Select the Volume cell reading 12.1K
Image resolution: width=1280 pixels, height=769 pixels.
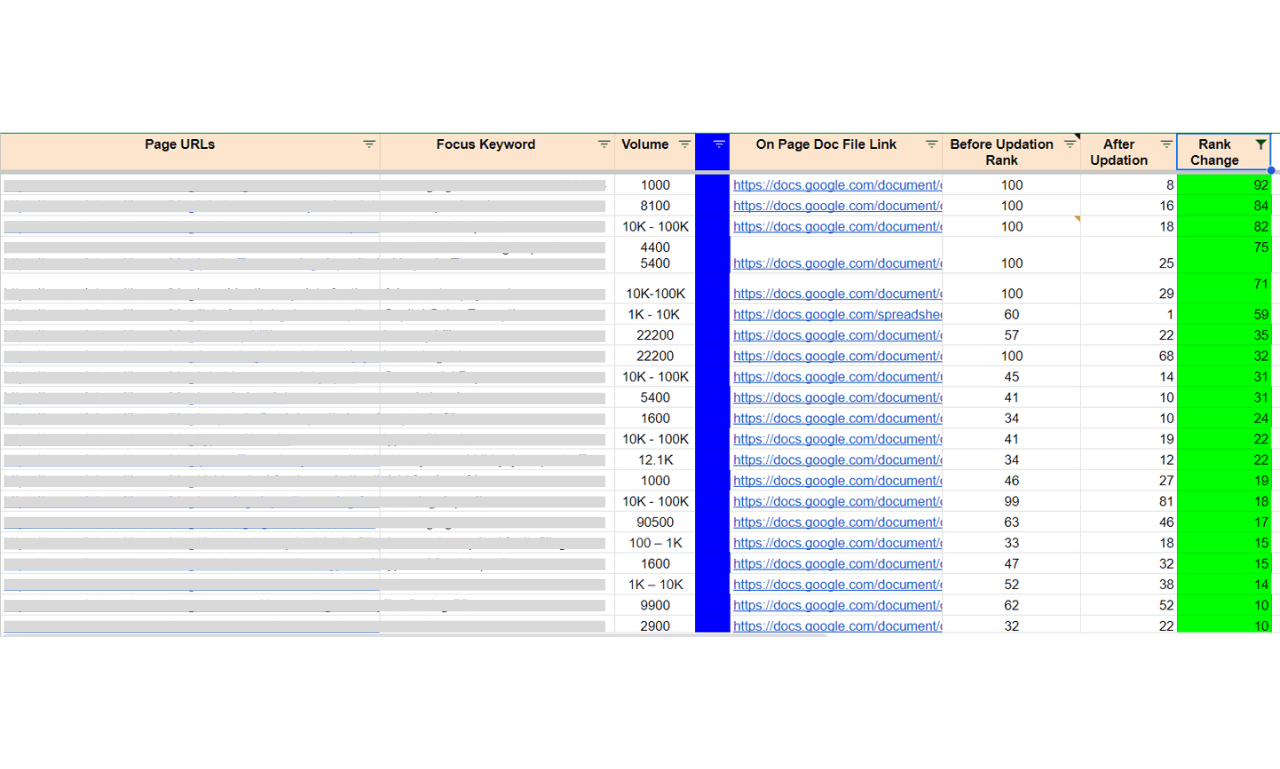pos(655,460)
